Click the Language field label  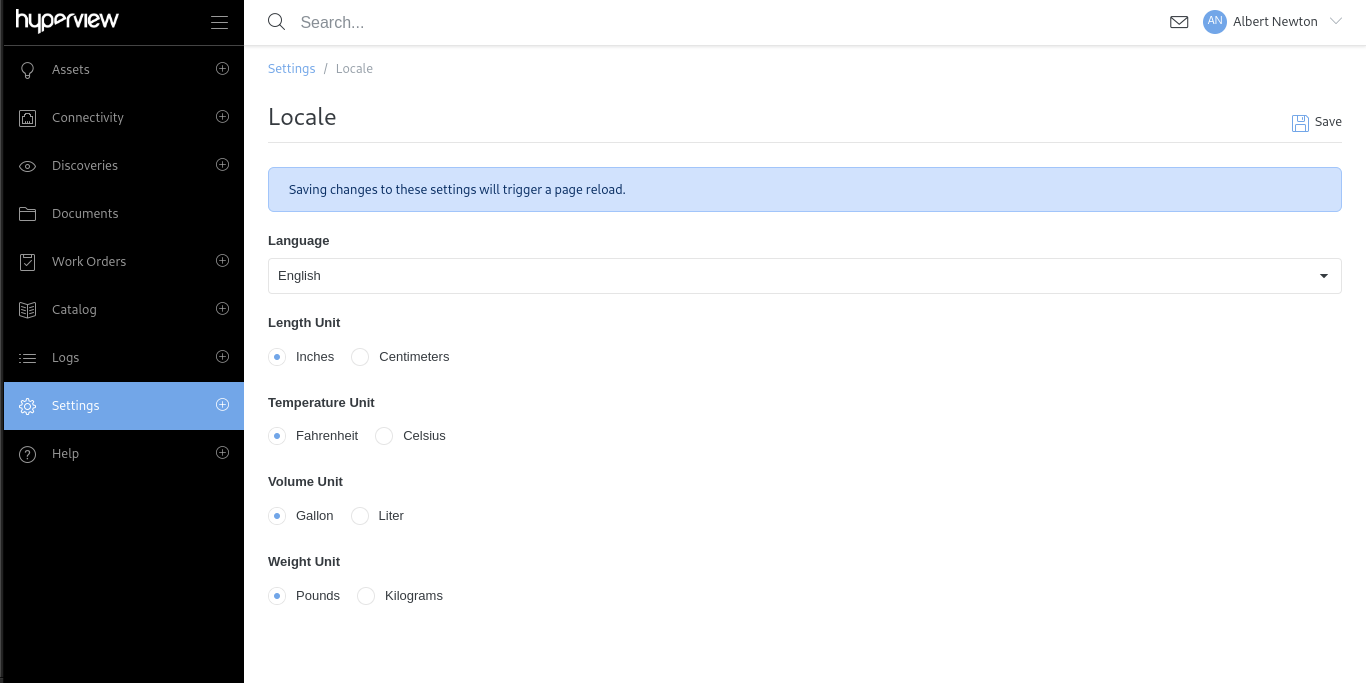point(298,241)
